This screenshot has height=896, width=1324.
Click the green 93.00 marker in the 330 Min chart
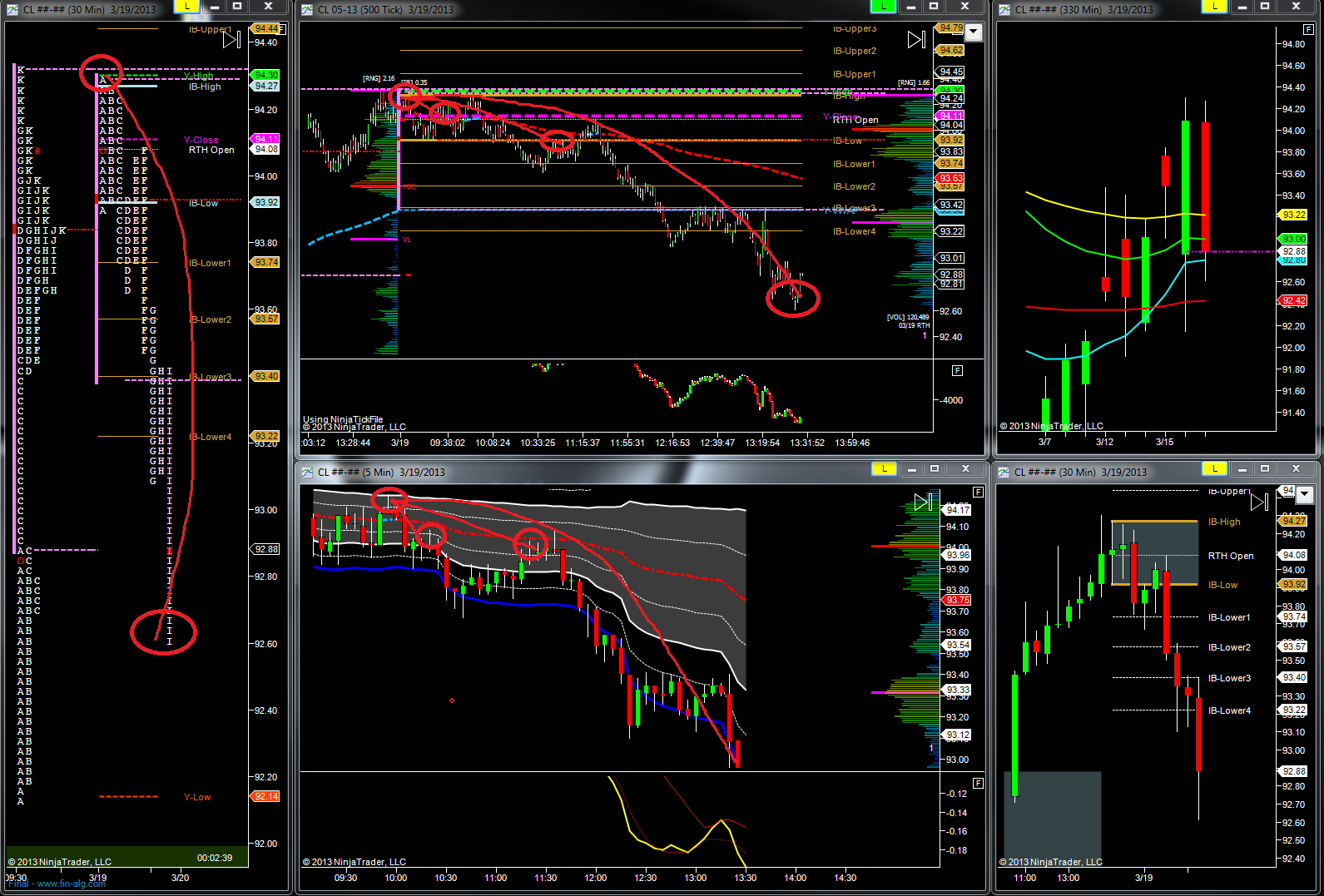[x=1294, y=239]
